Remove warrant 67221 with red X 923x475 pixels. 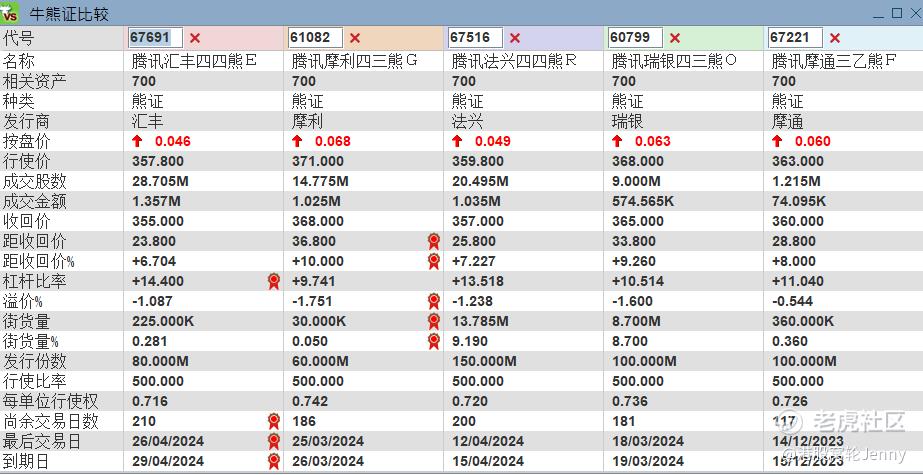(835, 38)
